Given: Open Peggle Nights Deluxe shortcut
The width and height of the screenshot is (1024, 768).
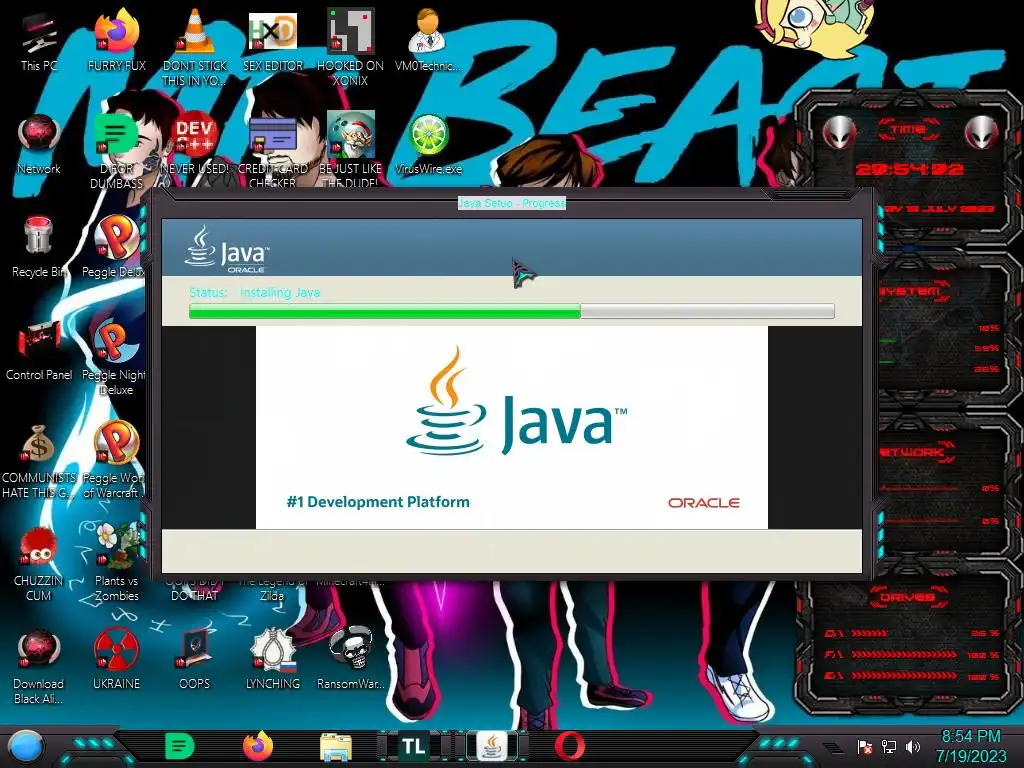Looking at the screenshot, I should 114,357.
